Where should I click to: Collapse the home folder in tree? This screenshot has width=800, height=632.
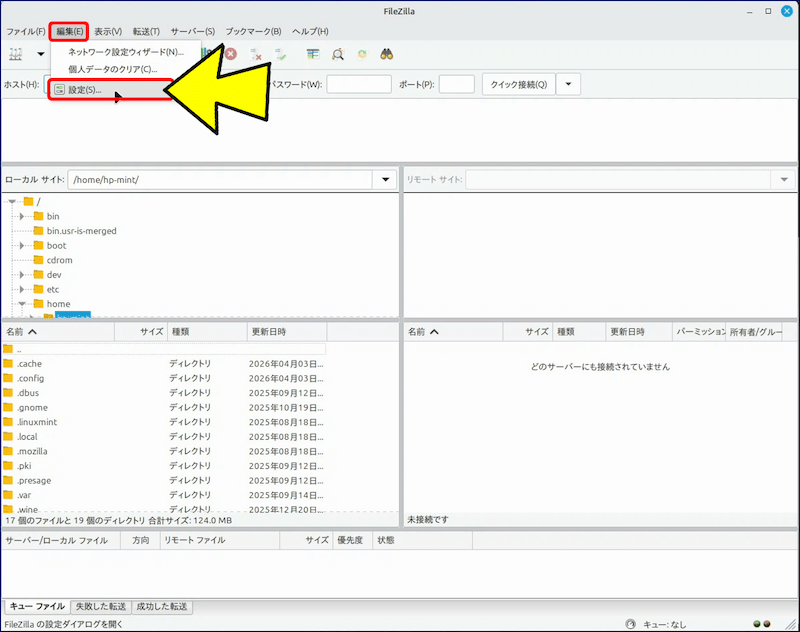tap(22, 304)
